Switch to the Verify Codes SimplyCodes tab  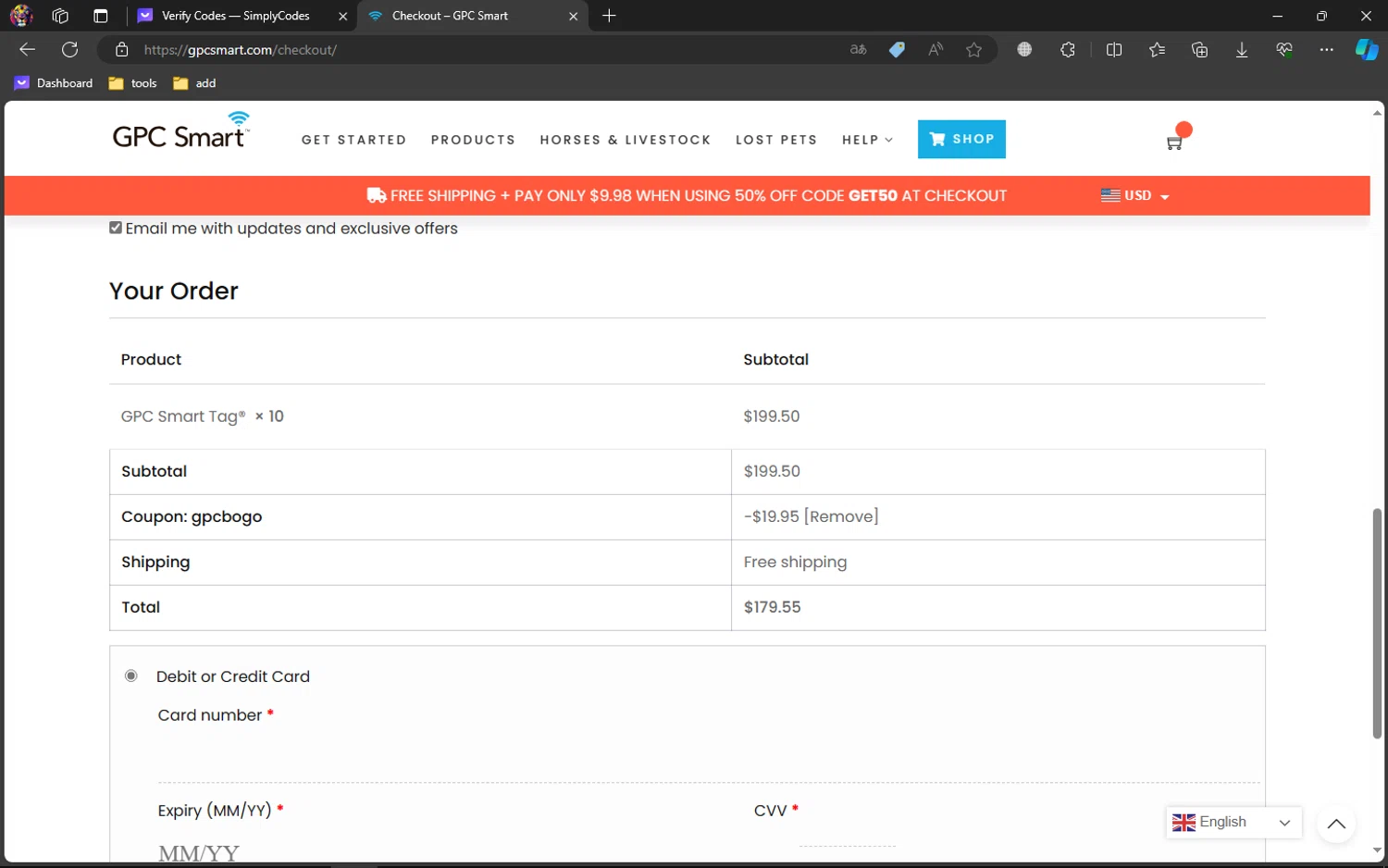click(235, 16)
